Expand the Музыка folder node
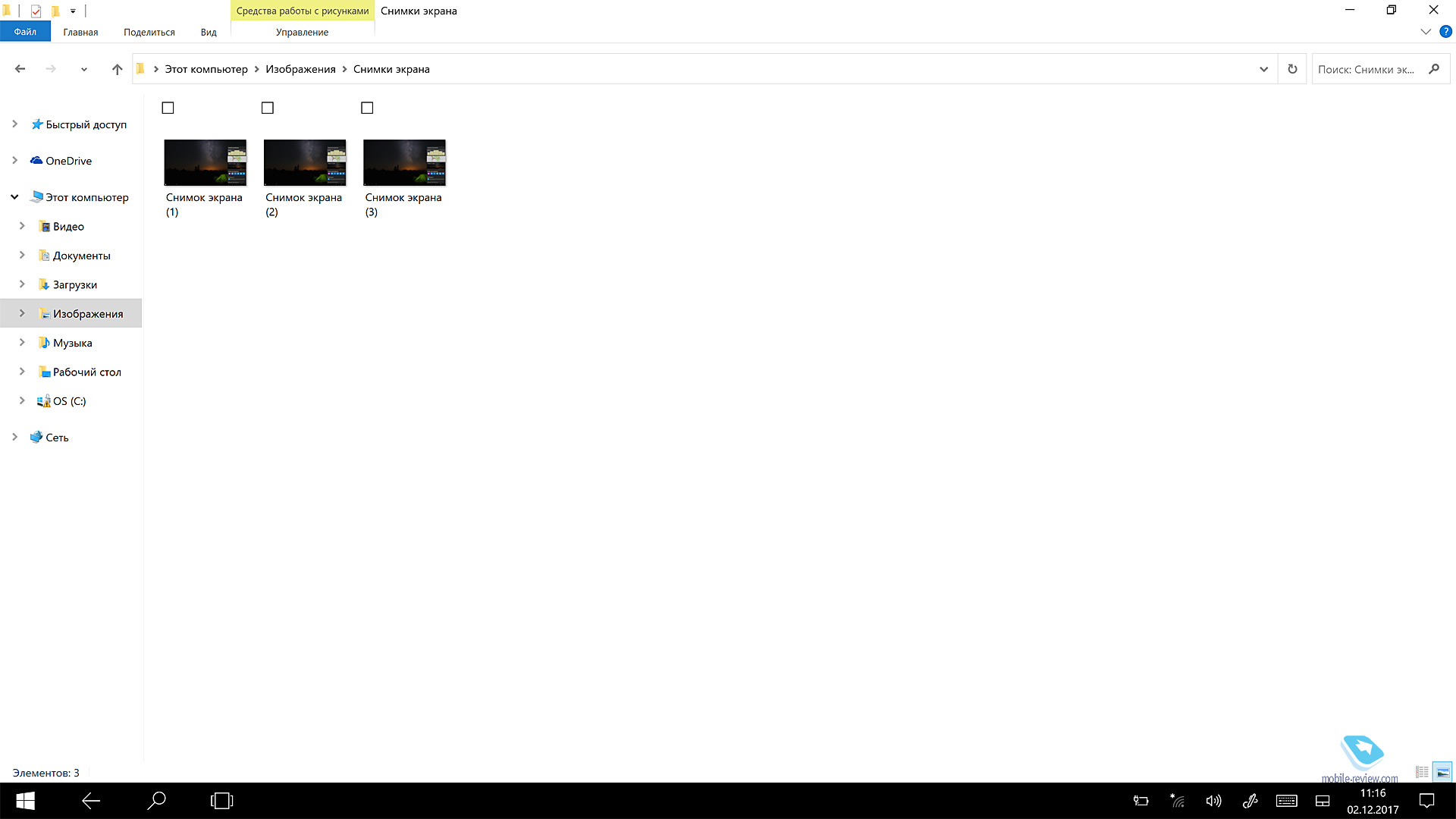This screenshot has width=1456, height=819. click(22, 342)
